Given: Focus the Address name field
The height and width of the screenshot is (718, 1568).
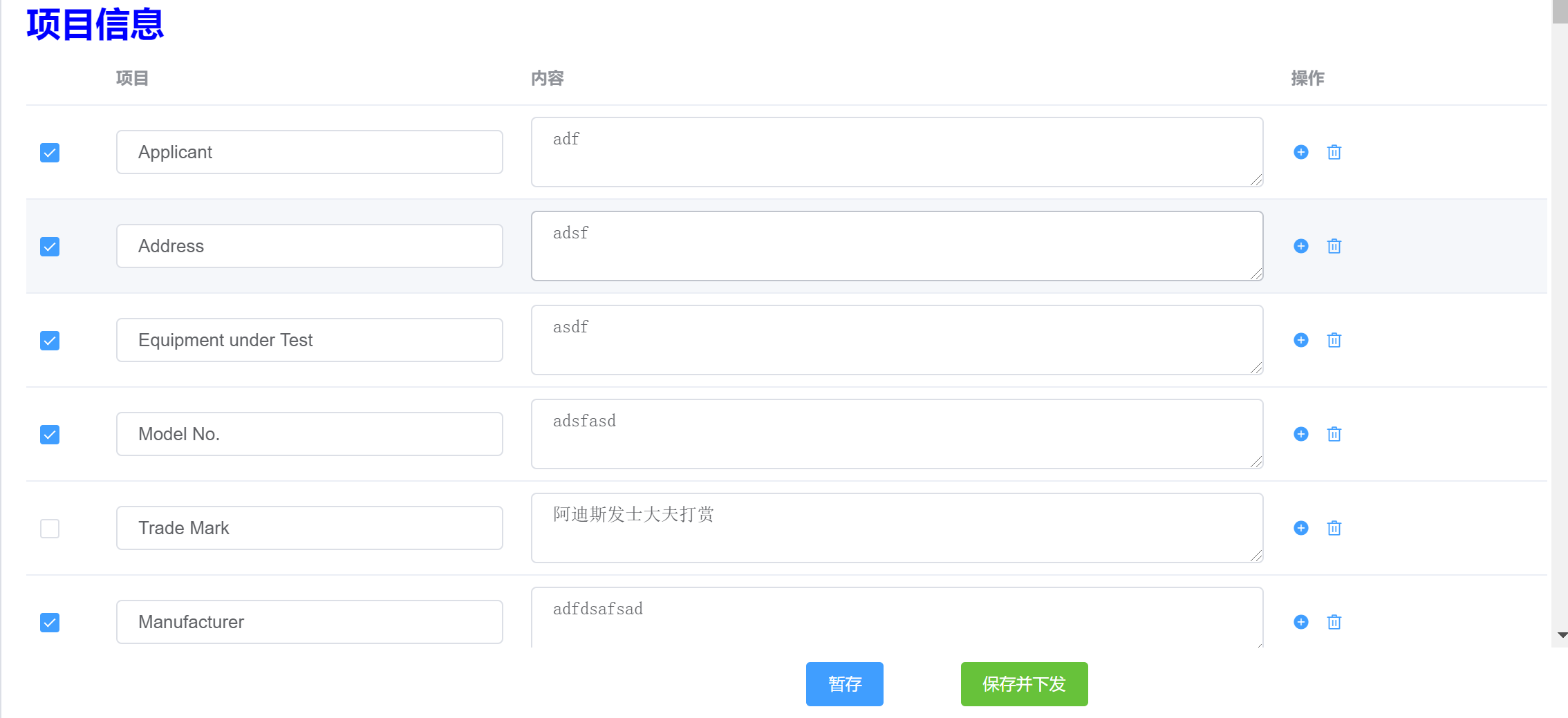Looking at the screenshot, I should click(310, 246).
